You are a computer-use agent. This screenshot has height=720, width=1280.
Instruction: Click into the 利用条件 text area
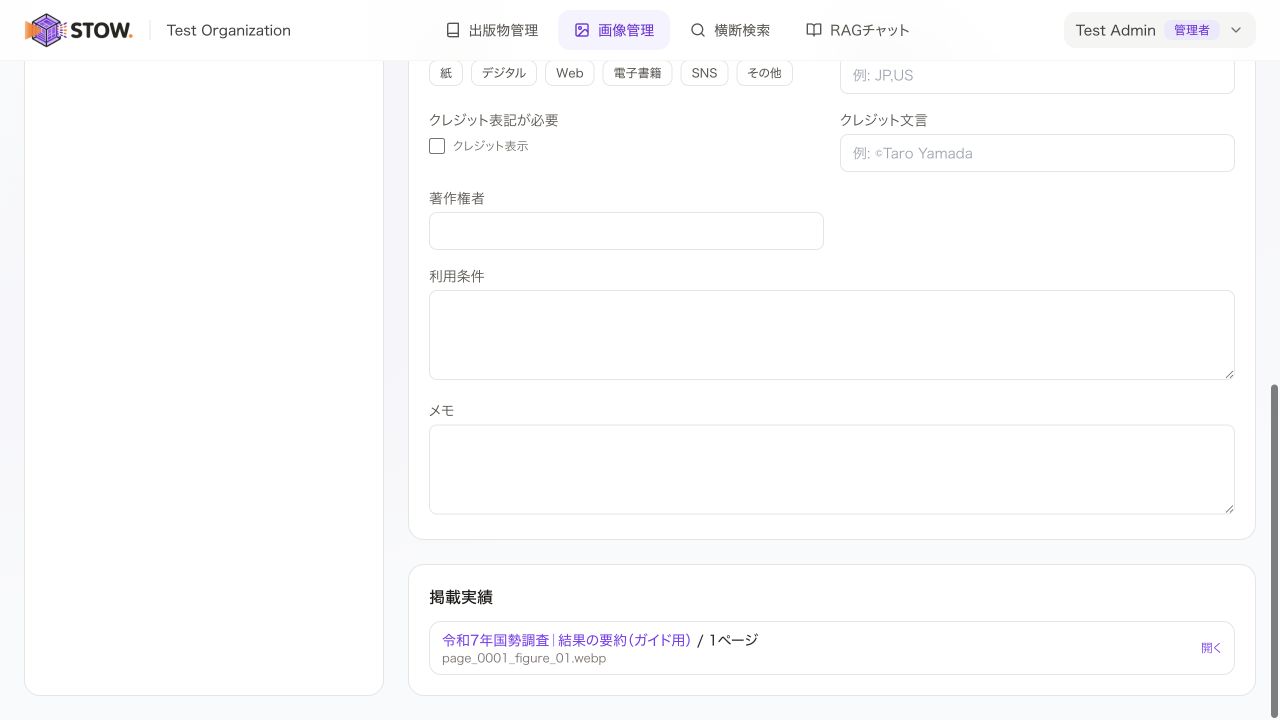click(x=832, y=335)
